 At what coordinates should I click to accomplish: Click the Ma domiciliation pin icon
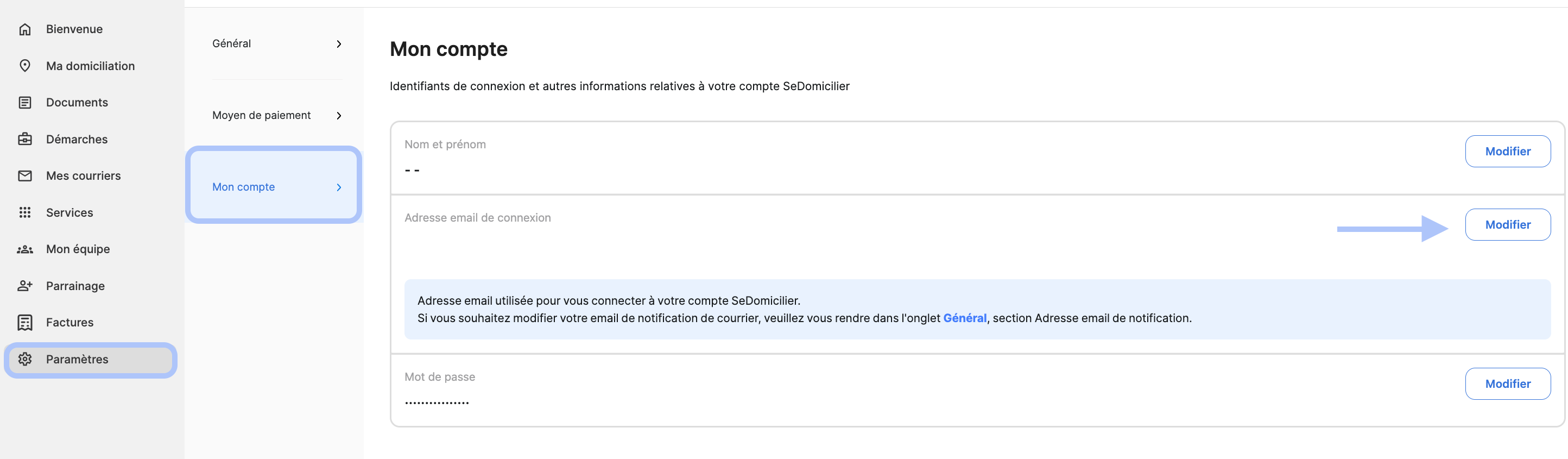pos(25,66)
